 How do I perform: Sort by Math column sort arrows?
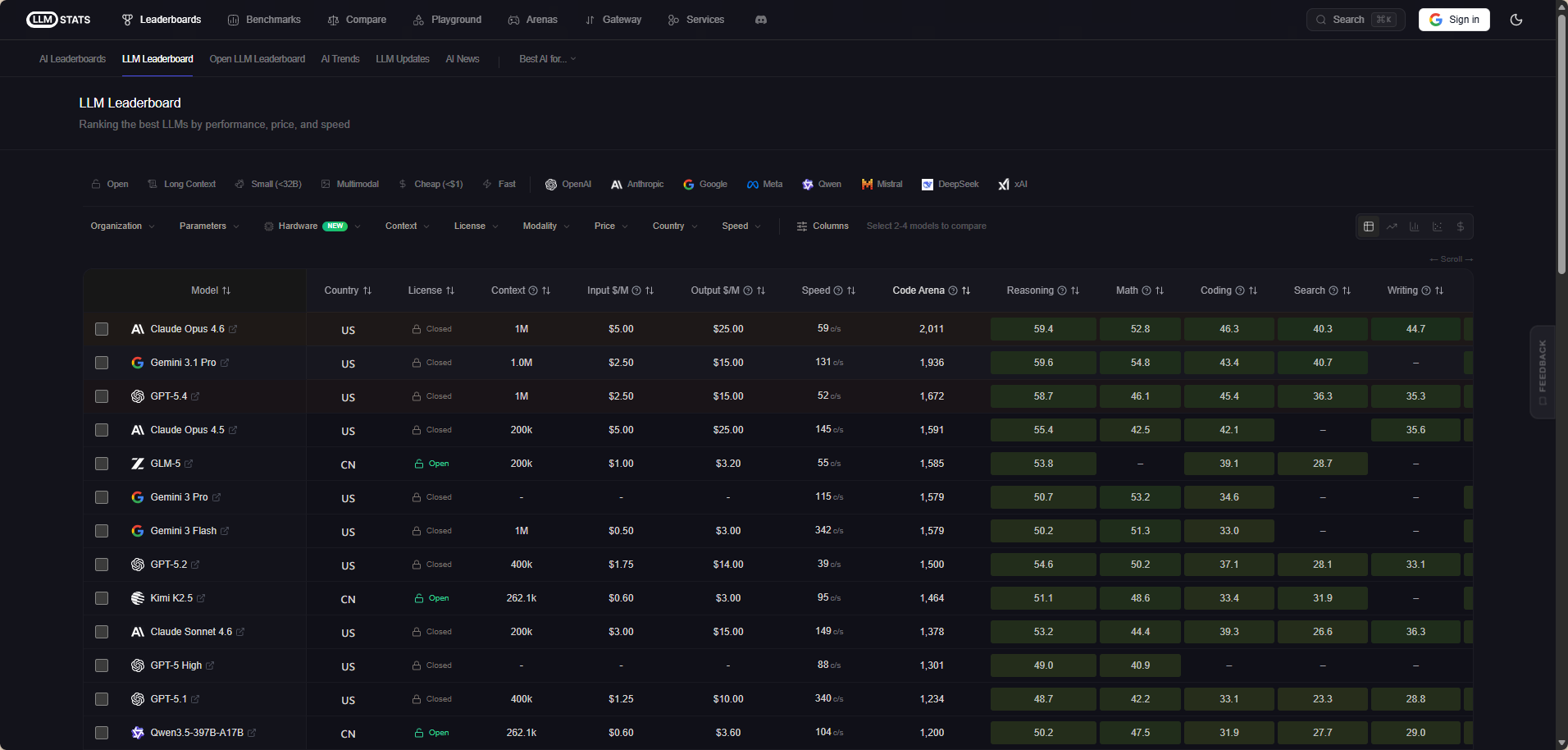tap(1160, 290)
